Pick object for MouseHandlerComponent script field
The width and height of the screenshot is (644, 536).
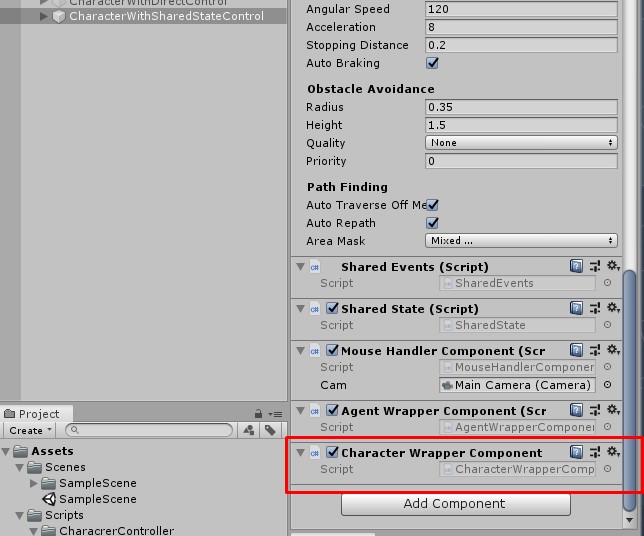[x=607, y=366]
